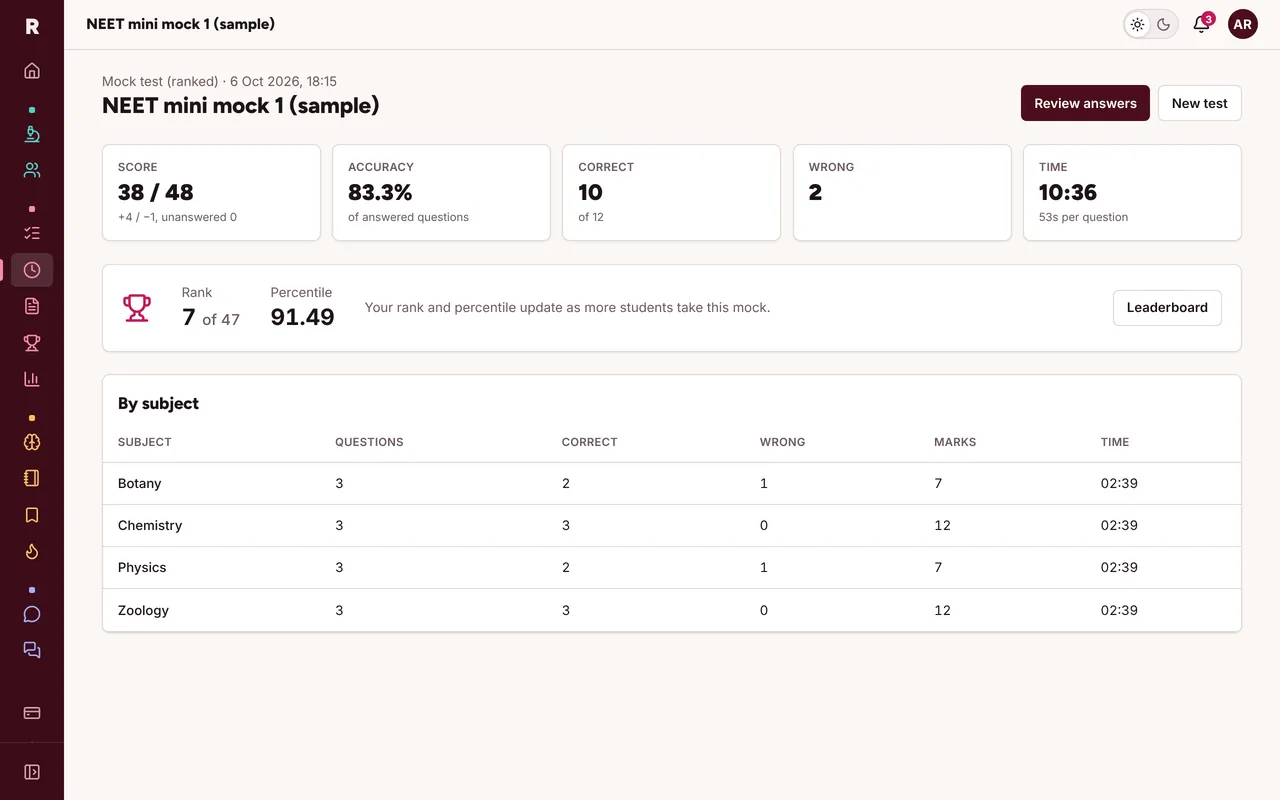Switch to dark theme with moon toggle

click(1164, 25)
